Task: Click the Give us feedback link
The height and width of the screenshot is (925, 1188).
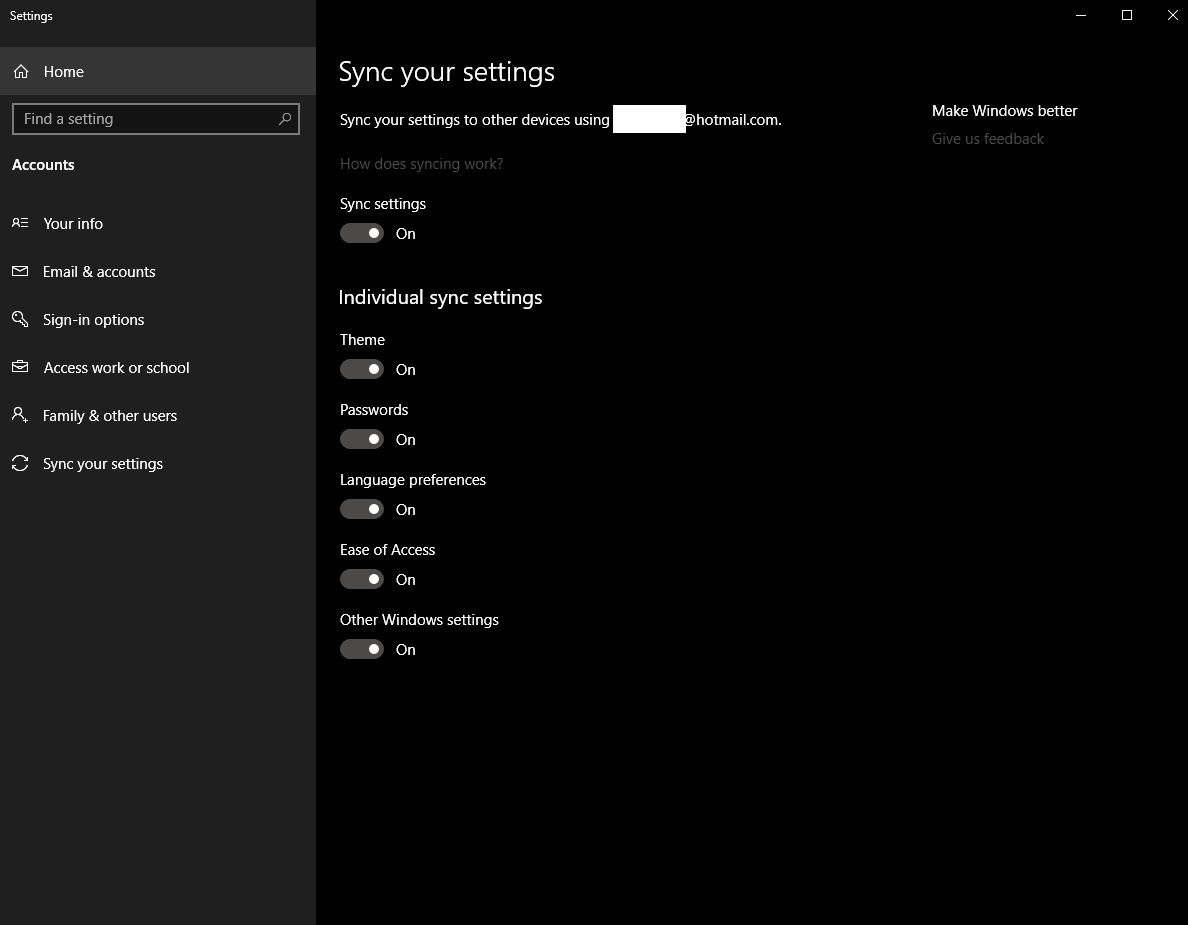Action: pyautogui.click(x=987, y=139)
